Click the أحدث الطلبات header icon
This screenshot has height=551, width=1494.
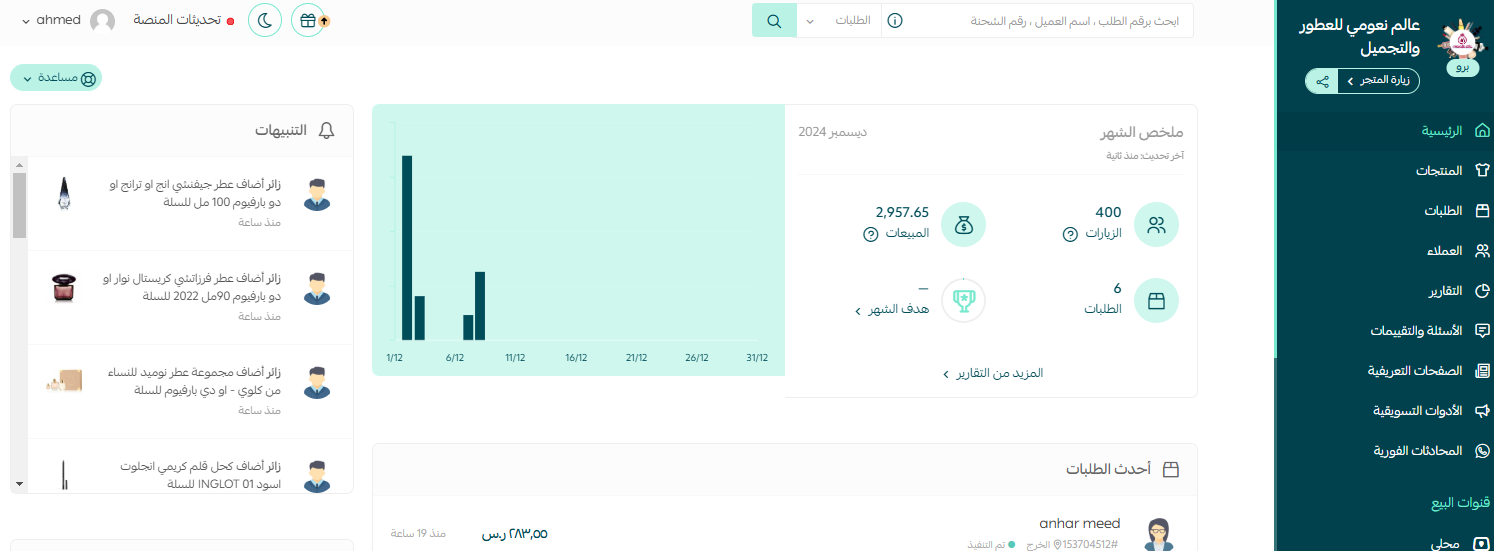click(1172, 469)
